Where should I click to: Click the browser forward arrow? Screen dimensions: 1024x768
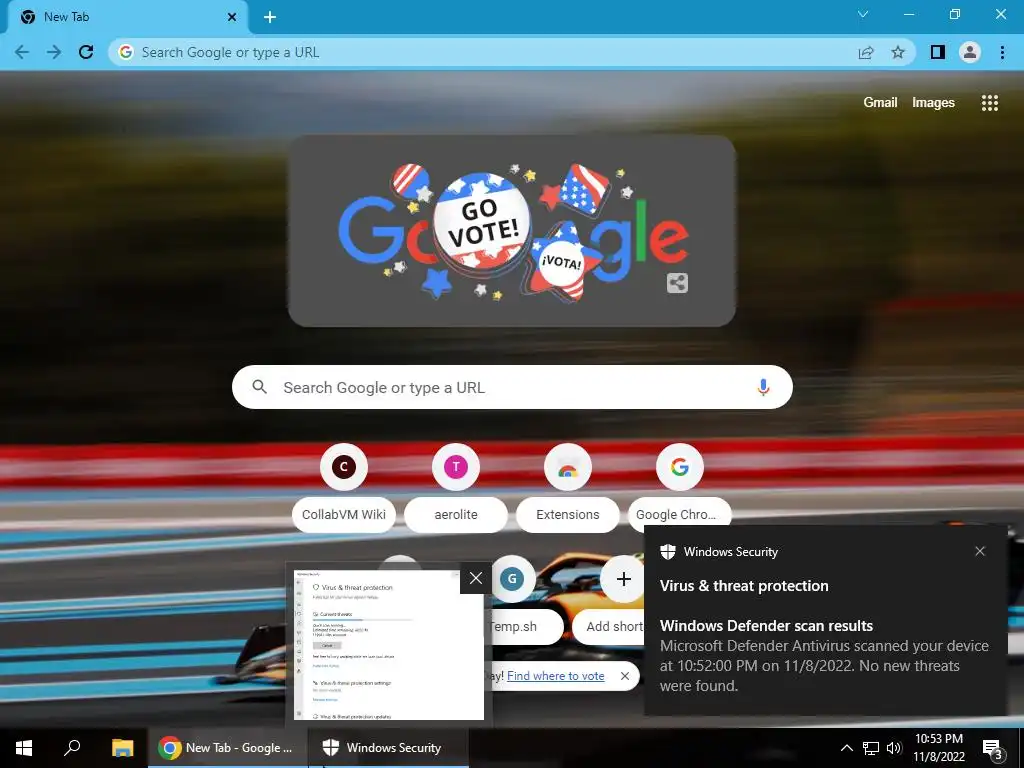54,52
